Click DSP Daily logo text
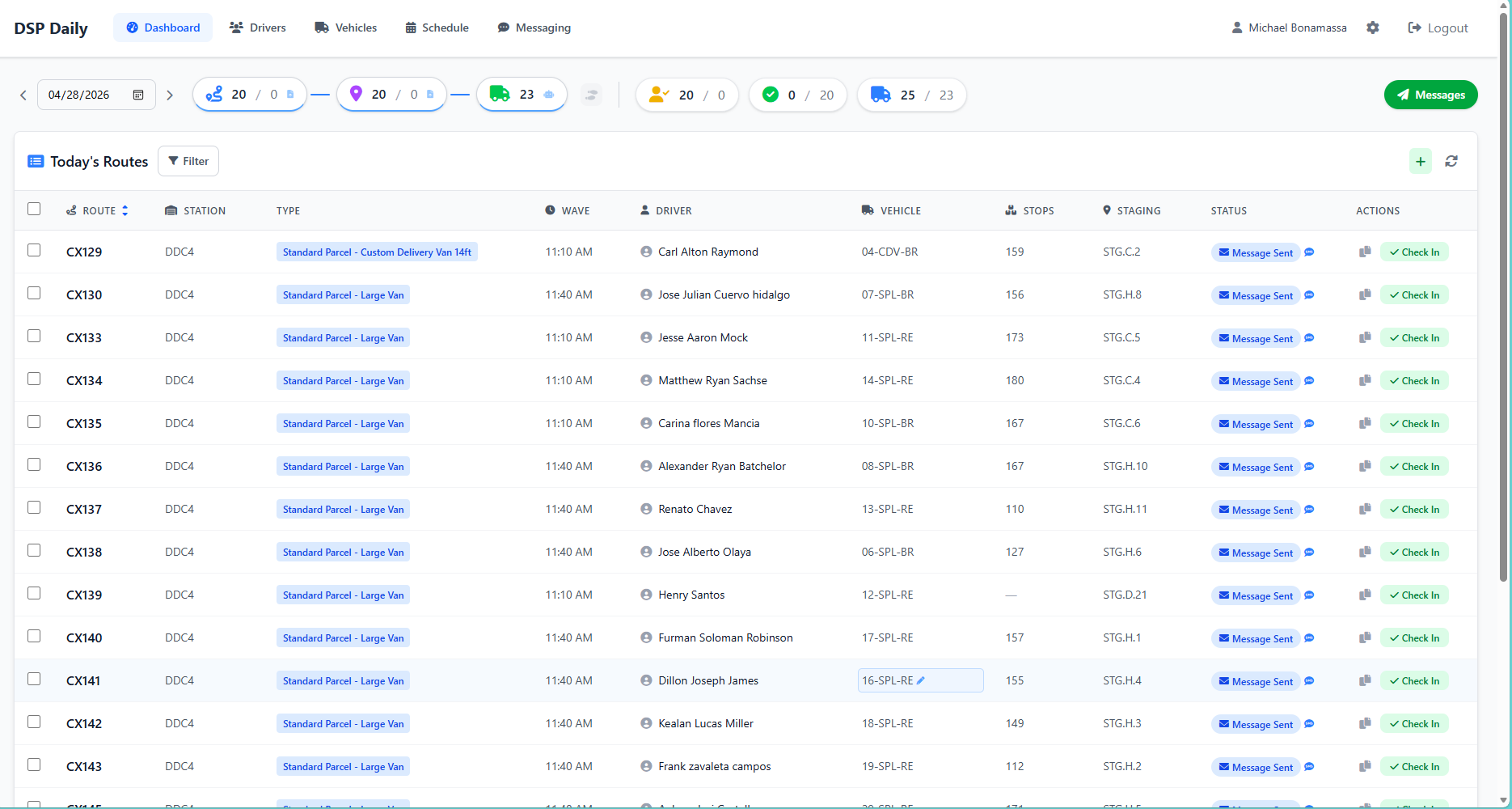 coord(51,28)
